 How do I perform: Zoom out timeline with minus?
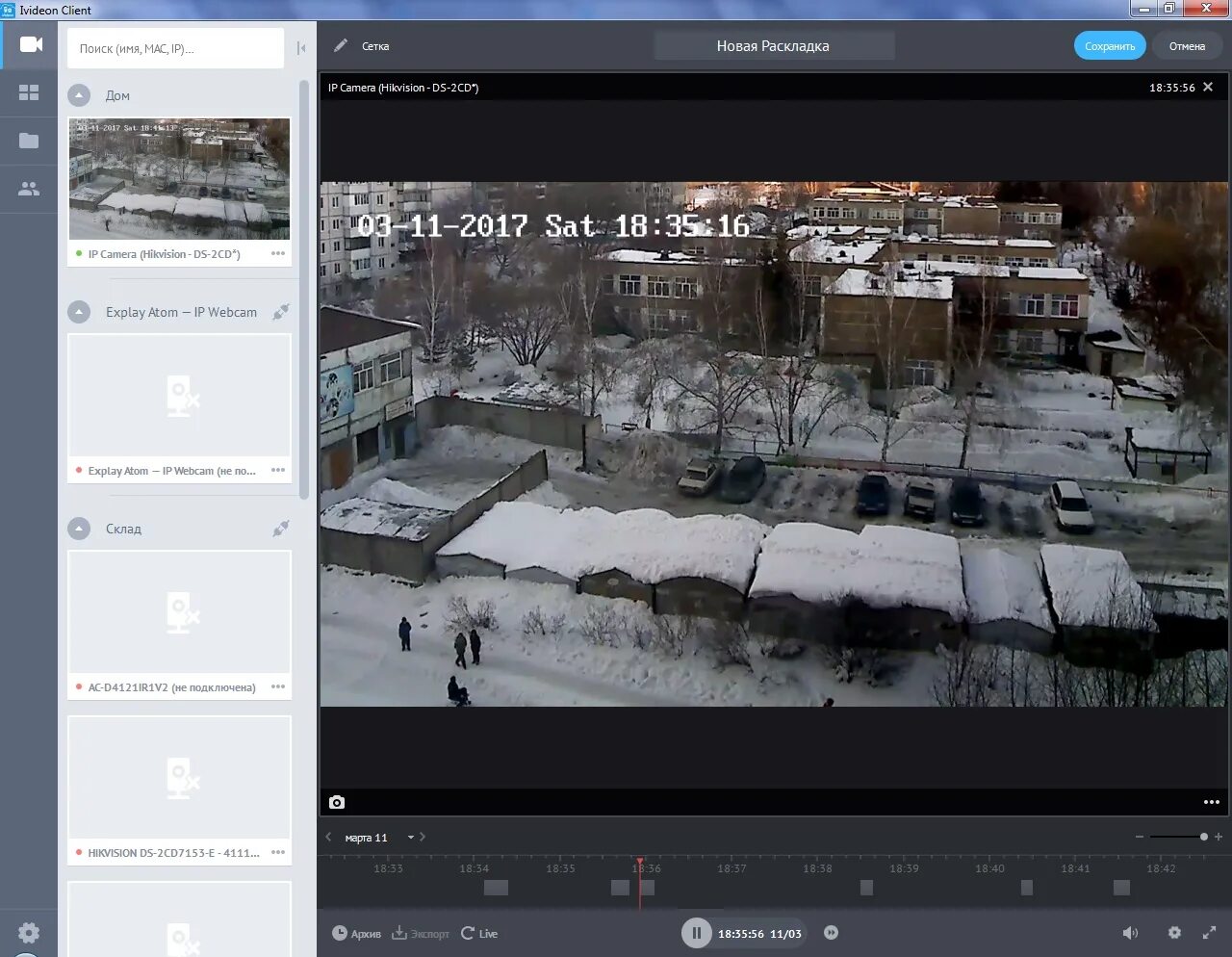pyautogui.click(x=1140, y=837)
